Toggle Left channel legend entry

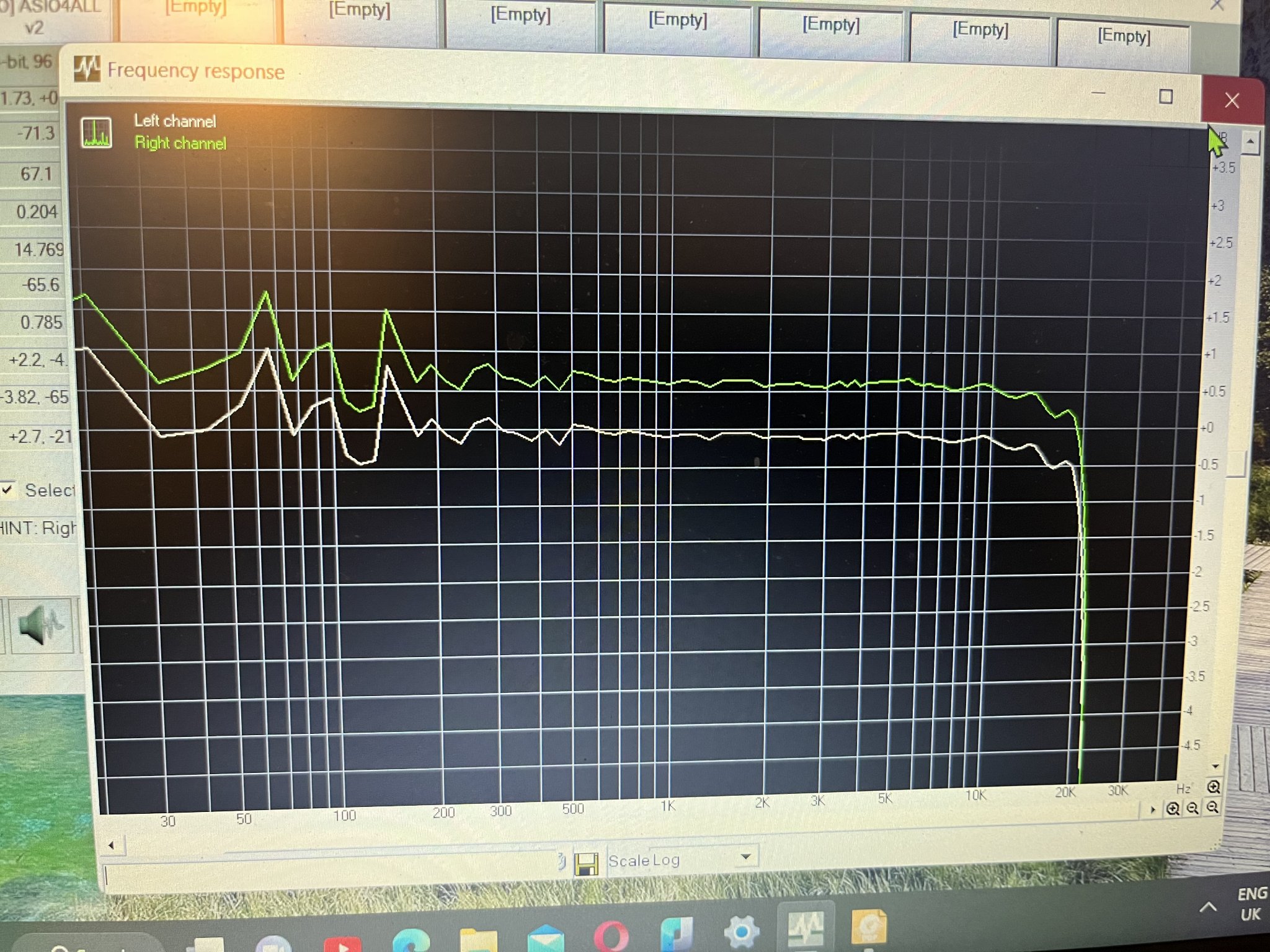[175, 121]
